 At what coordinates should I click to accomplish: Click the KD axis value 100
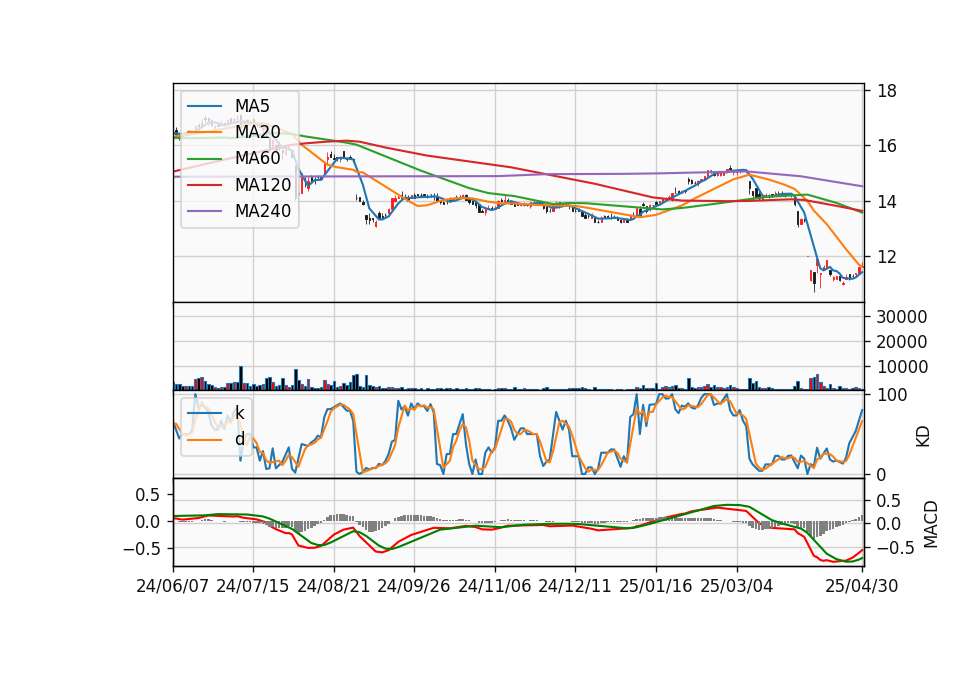click(x=892, y=395)
